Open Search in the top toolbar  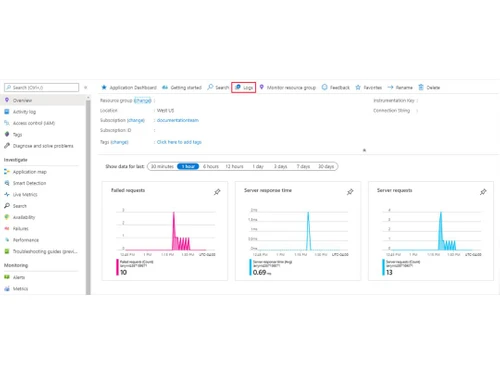(x=218, y=87)
